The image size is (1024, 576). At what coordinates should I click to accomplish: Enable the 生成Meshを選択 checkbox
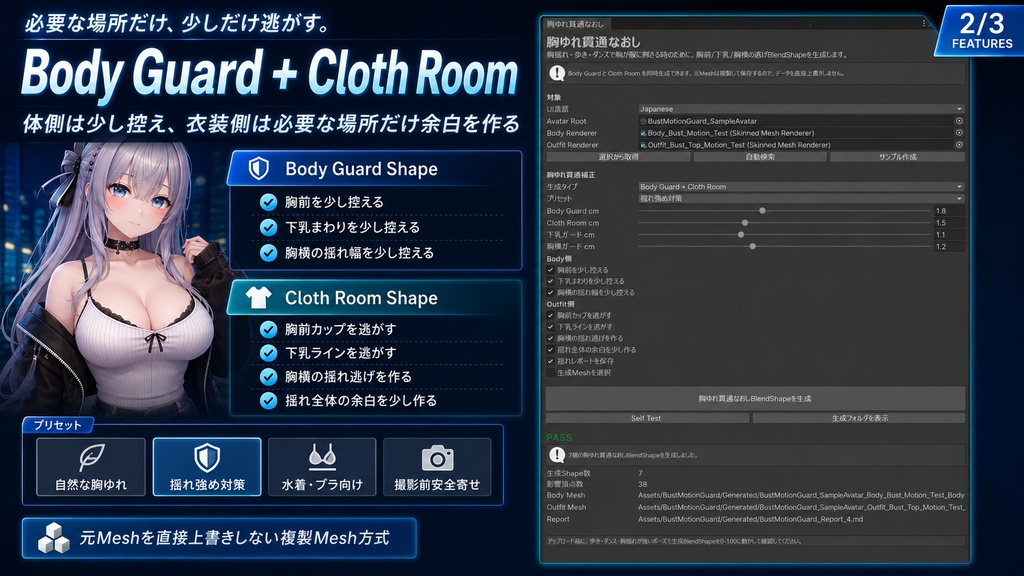551,372
